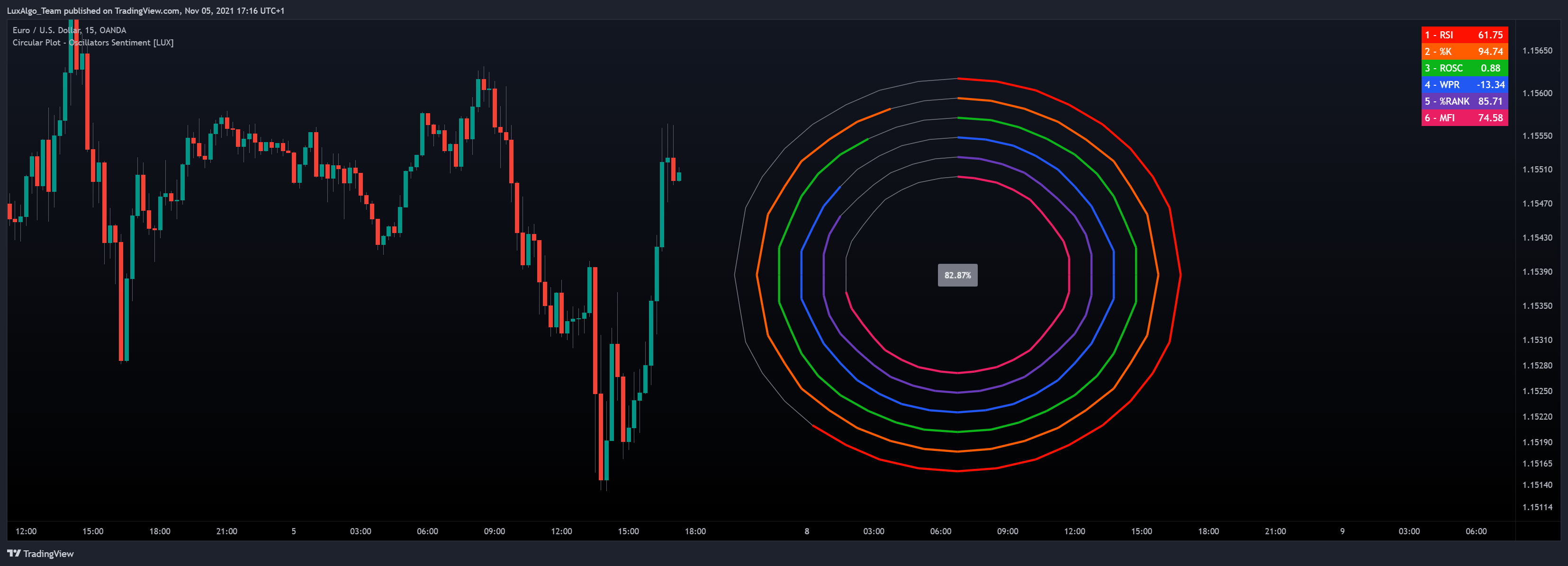Viewport: 1568px width, 566px height.
Task: Click the first 21:00 time label
Action: click(x=226, y=530)
